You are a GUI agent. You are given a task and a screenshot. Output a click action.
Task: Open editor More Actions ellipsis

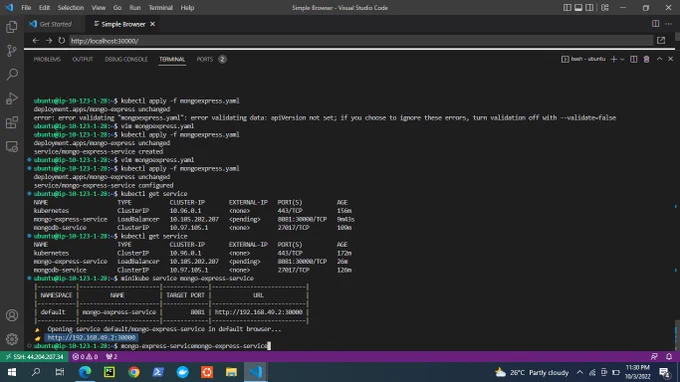pyautogui.click(x=668, y=24)
